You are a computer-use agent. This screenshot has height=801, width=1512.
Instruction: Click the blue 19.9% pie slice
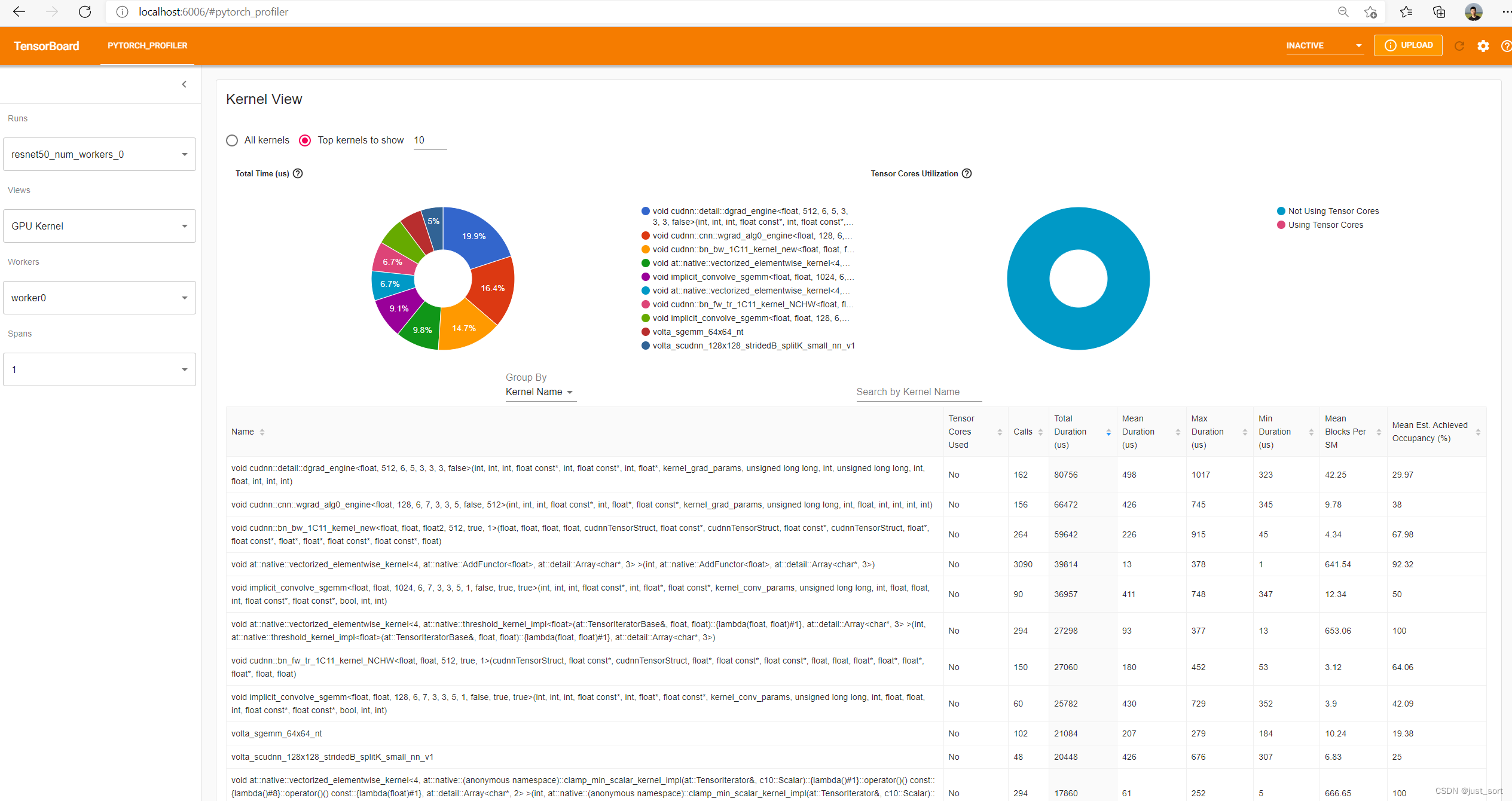[475, 236]
